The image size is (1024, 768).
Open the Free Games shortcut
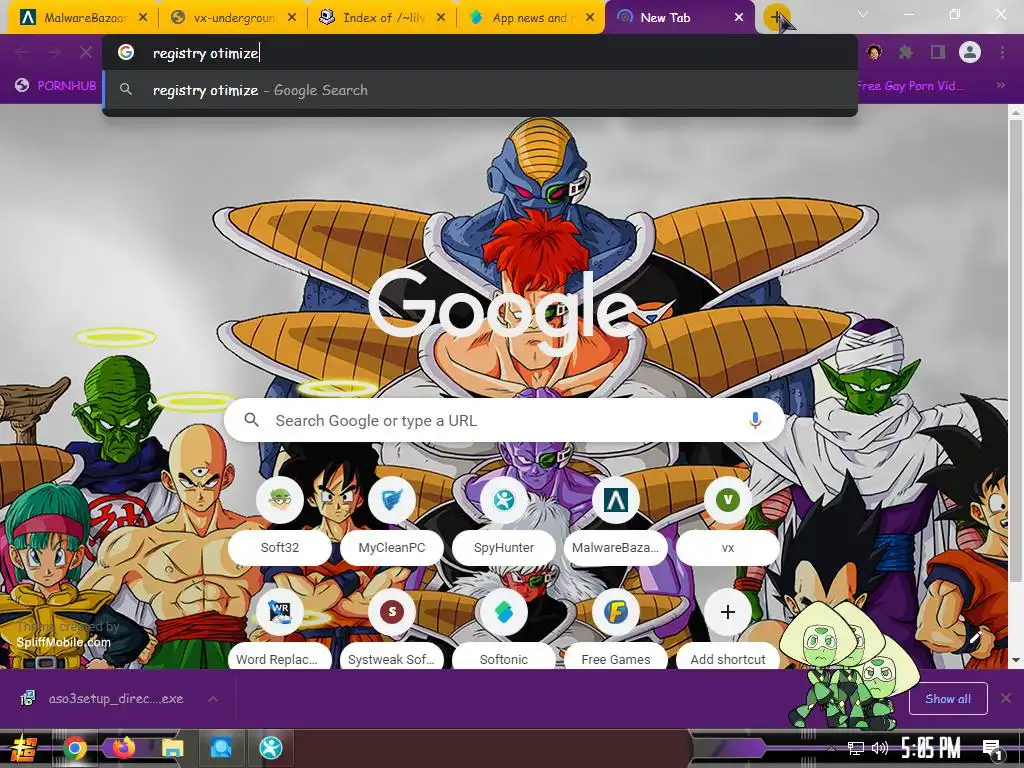(x=616, y=630)
